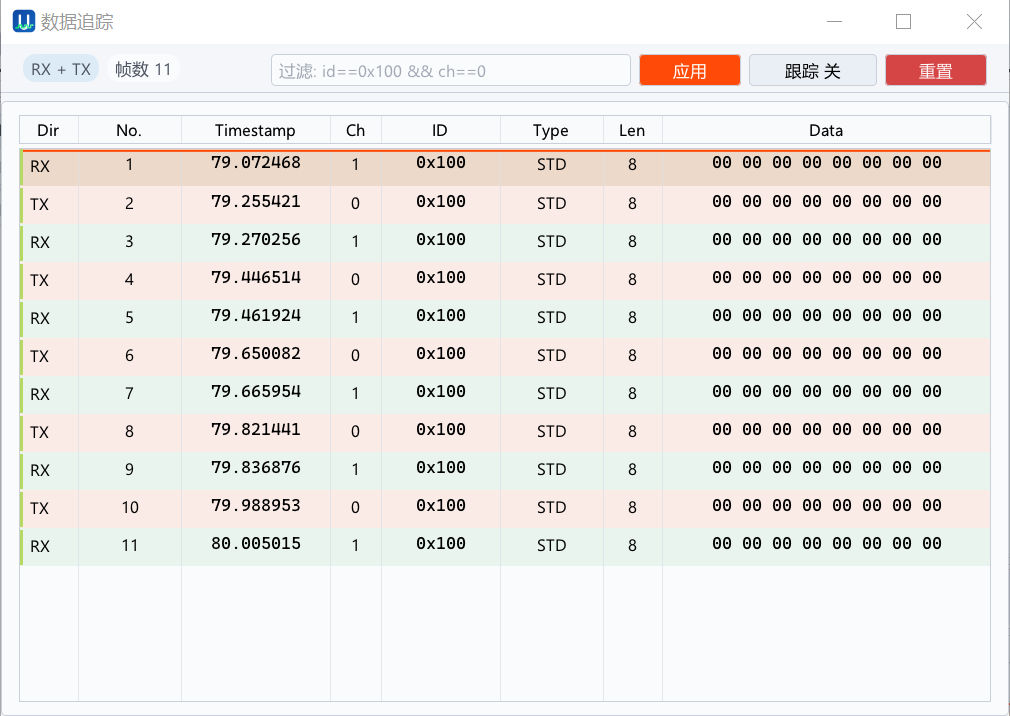Viewport: 1010px width, 716px height.
Task: Click frame number 5 cell
Action: [129, 317]
